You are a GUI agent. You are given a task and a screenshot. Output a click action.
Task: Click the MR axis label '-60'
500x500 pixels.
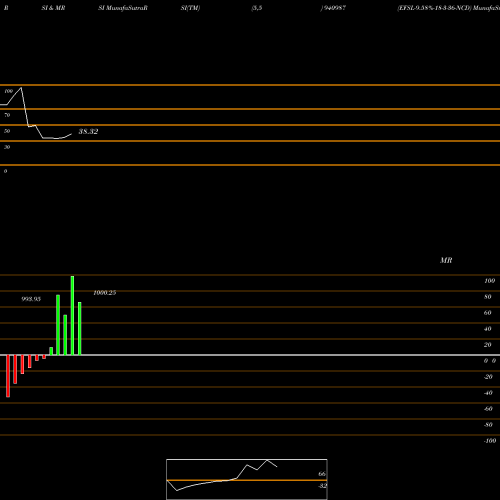[488, 409]
